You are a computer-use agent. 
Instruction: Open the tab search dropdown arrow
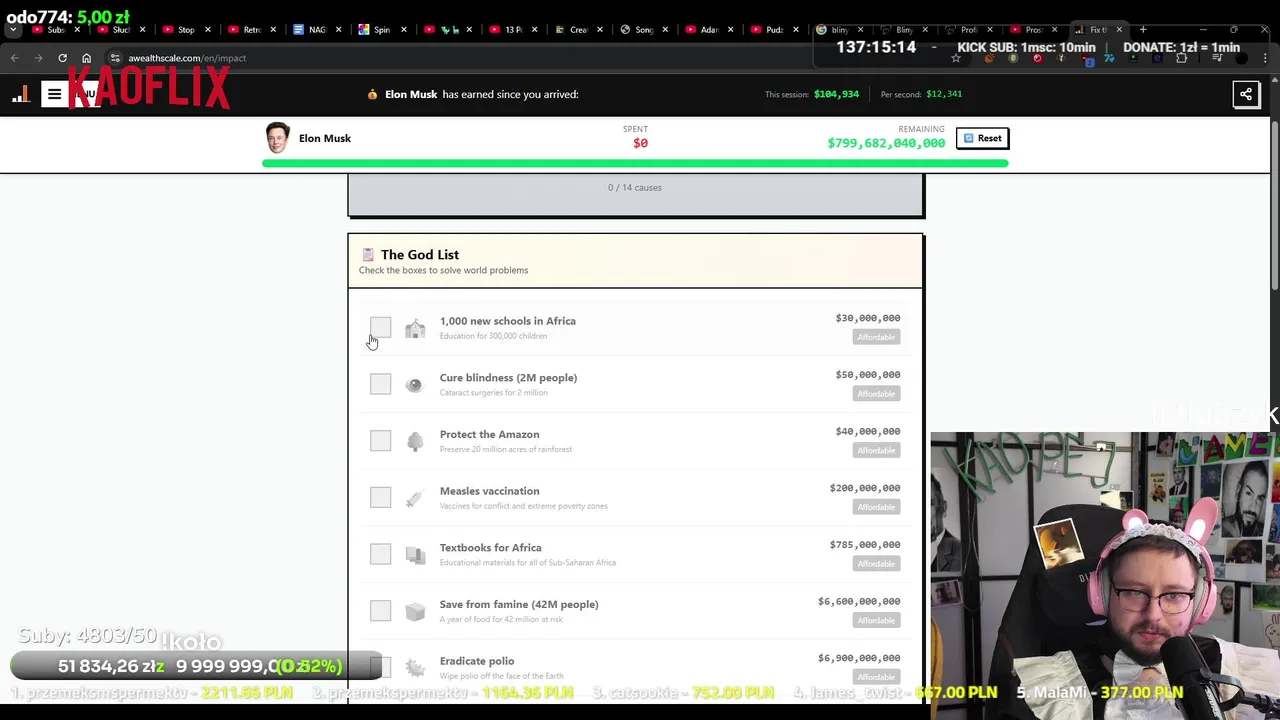(13, 30)
